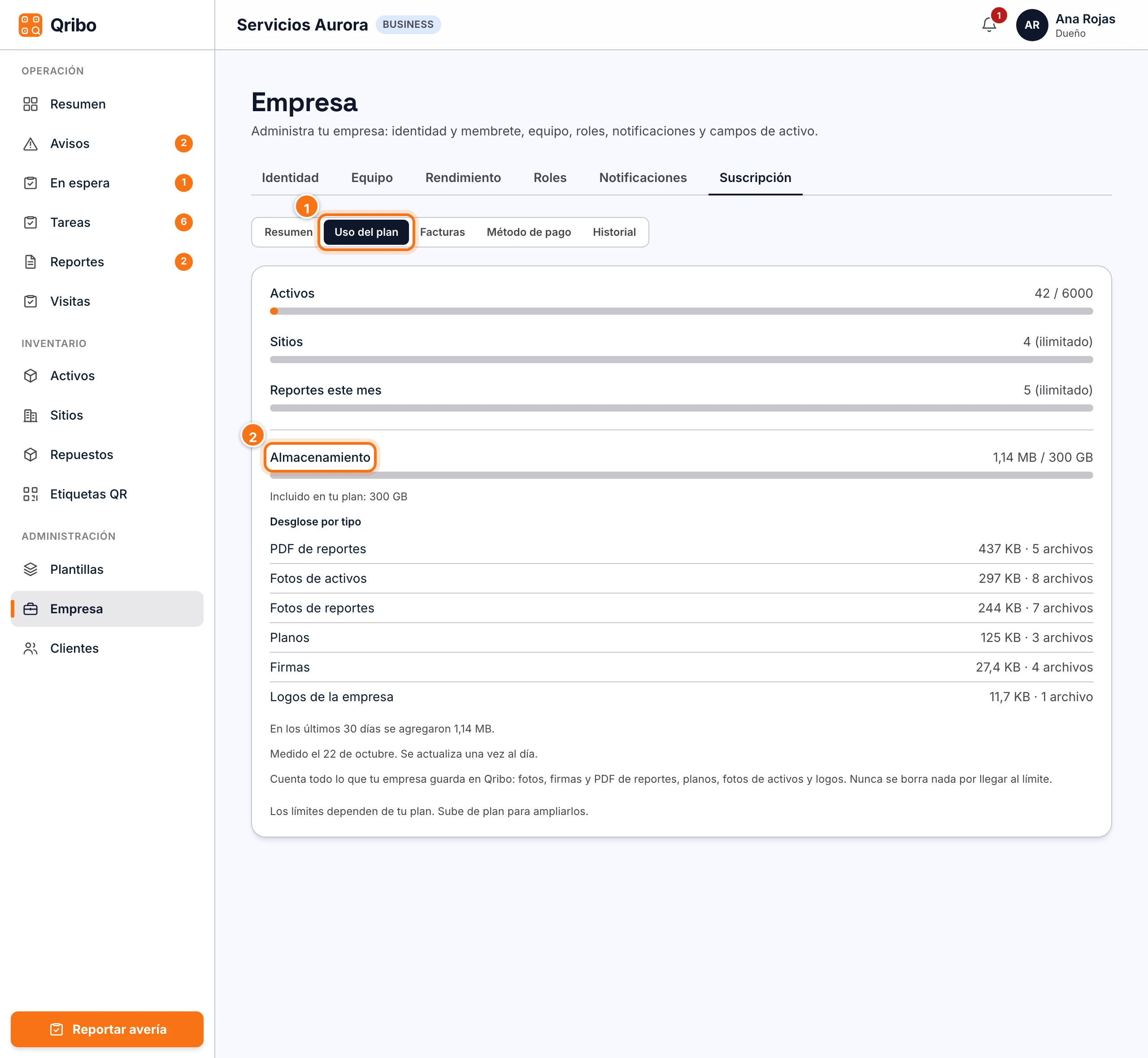This screenshot has width=1148, height=1058.
Task: Click the Tareas clipboard icon
Action: (30, 223)
